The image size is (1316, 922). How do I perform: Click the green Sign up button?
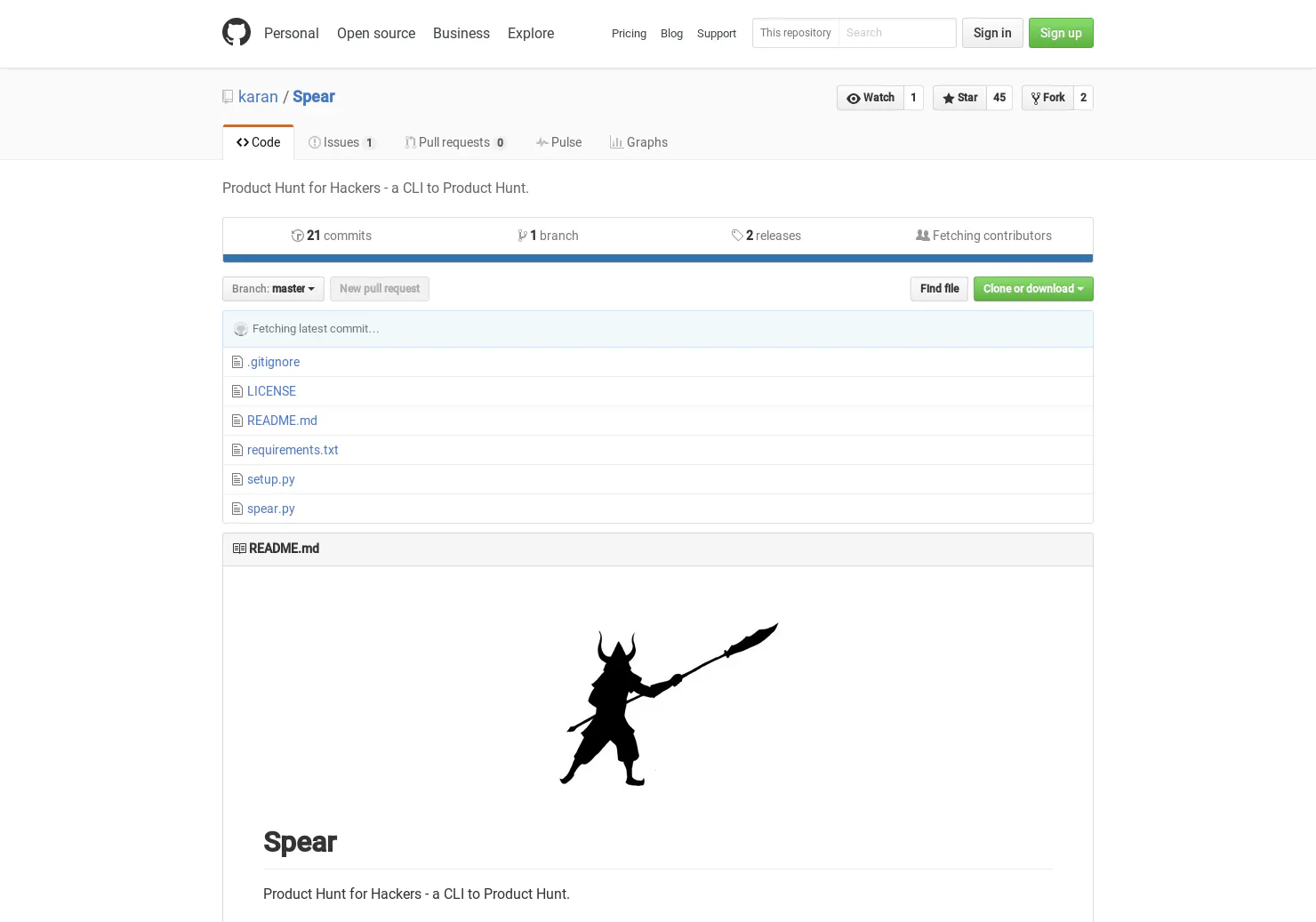1061,33
